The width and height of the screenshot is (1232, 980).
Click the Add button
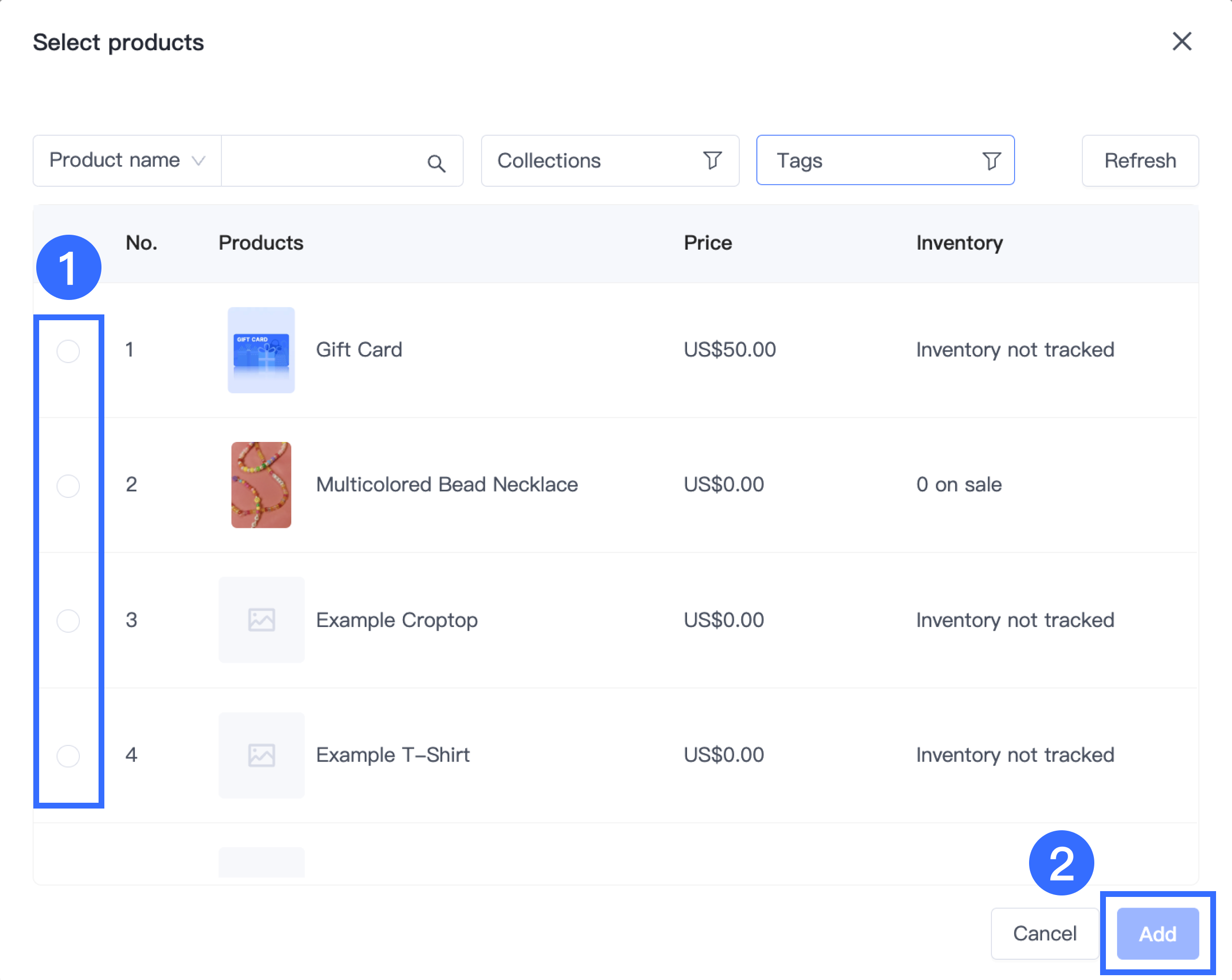(1157, 933)
